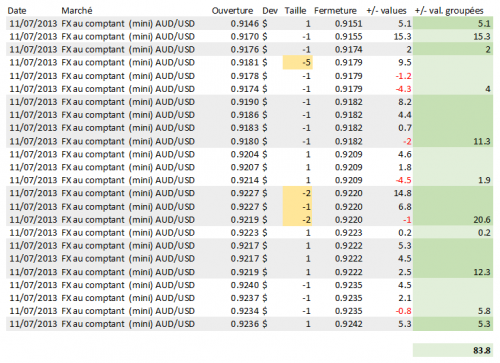Click the Ouverture column header
The image size is (500, 363).
[232, 11]
